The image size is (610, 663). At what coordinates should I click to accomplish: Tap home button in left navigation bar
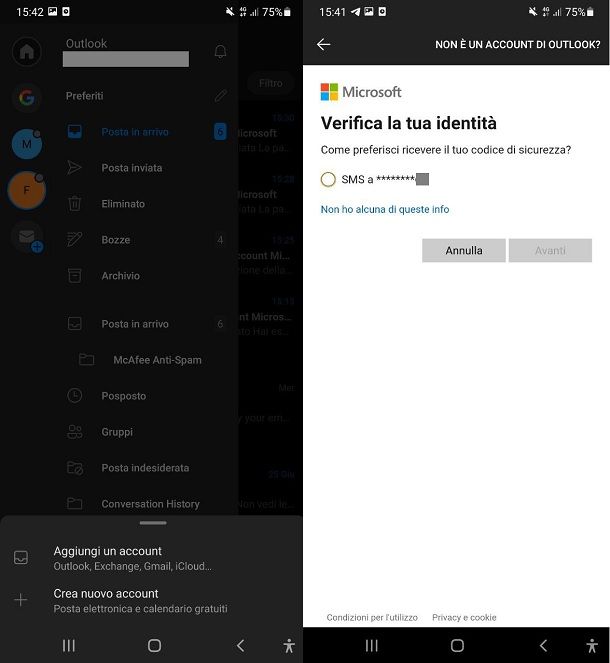tap(154, 645)
